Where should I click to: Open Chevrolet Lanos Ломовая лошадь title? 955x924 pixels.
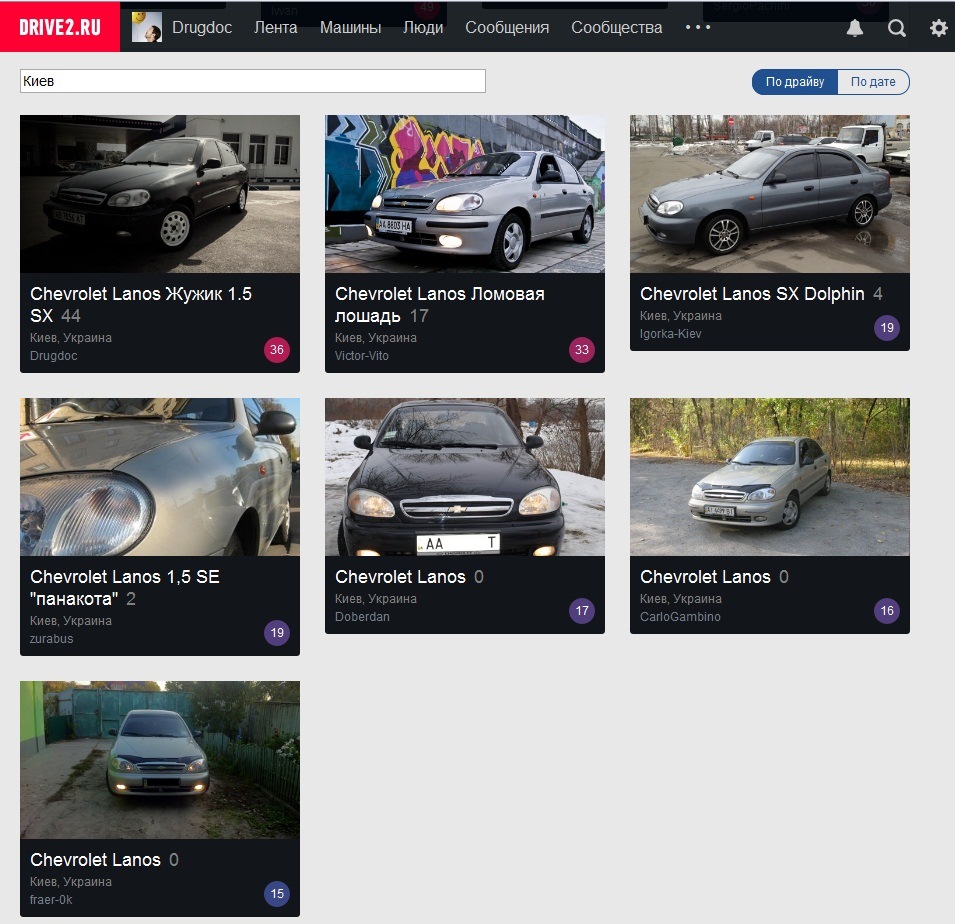pyautogui.click(x=439, y=305)
